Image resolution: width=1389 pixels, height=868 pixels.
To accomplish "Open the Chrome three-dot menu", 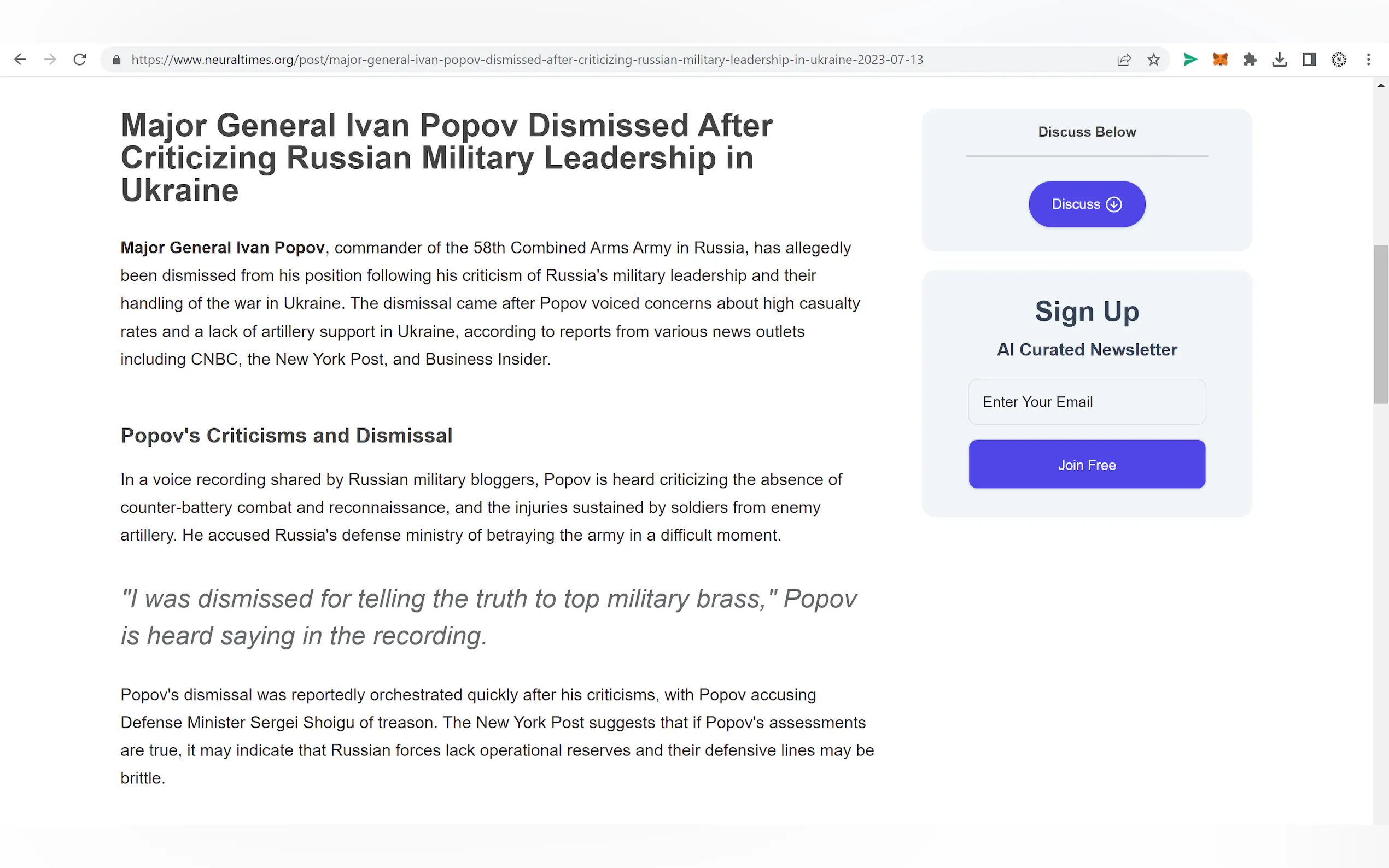I will pos(1368,60).
